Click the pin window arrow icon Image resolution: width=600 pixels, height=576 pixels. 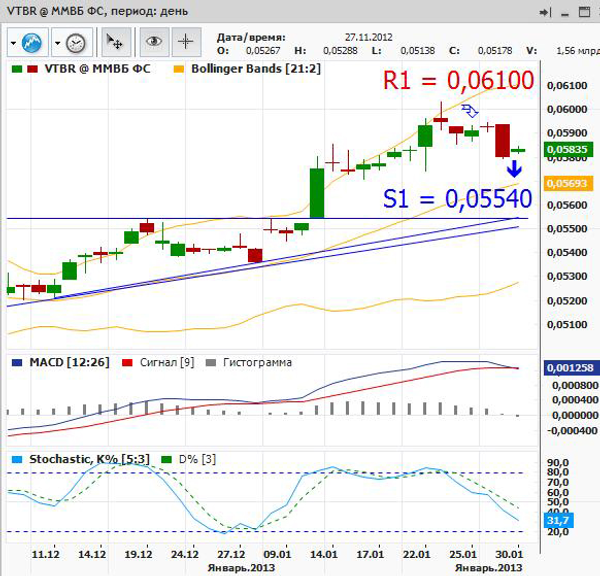(x=545, y=13)
